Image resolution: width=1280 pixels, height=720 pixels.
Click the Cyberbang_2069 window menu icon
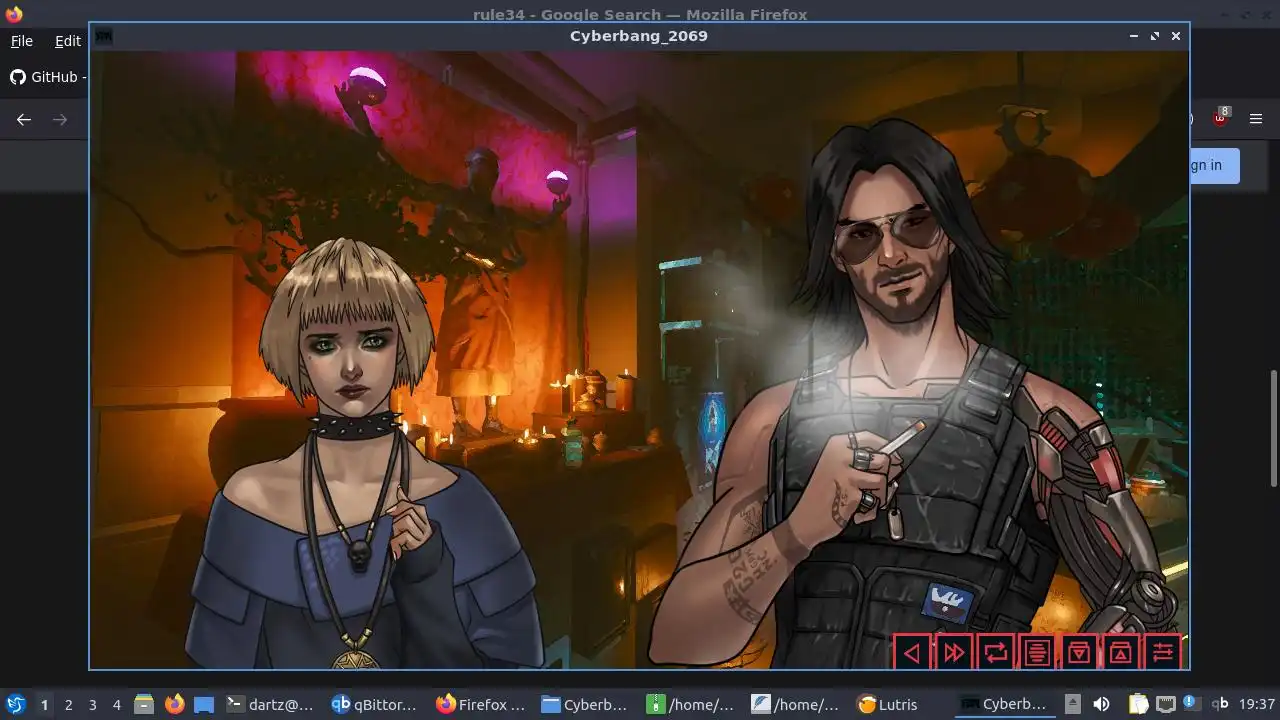104,36
